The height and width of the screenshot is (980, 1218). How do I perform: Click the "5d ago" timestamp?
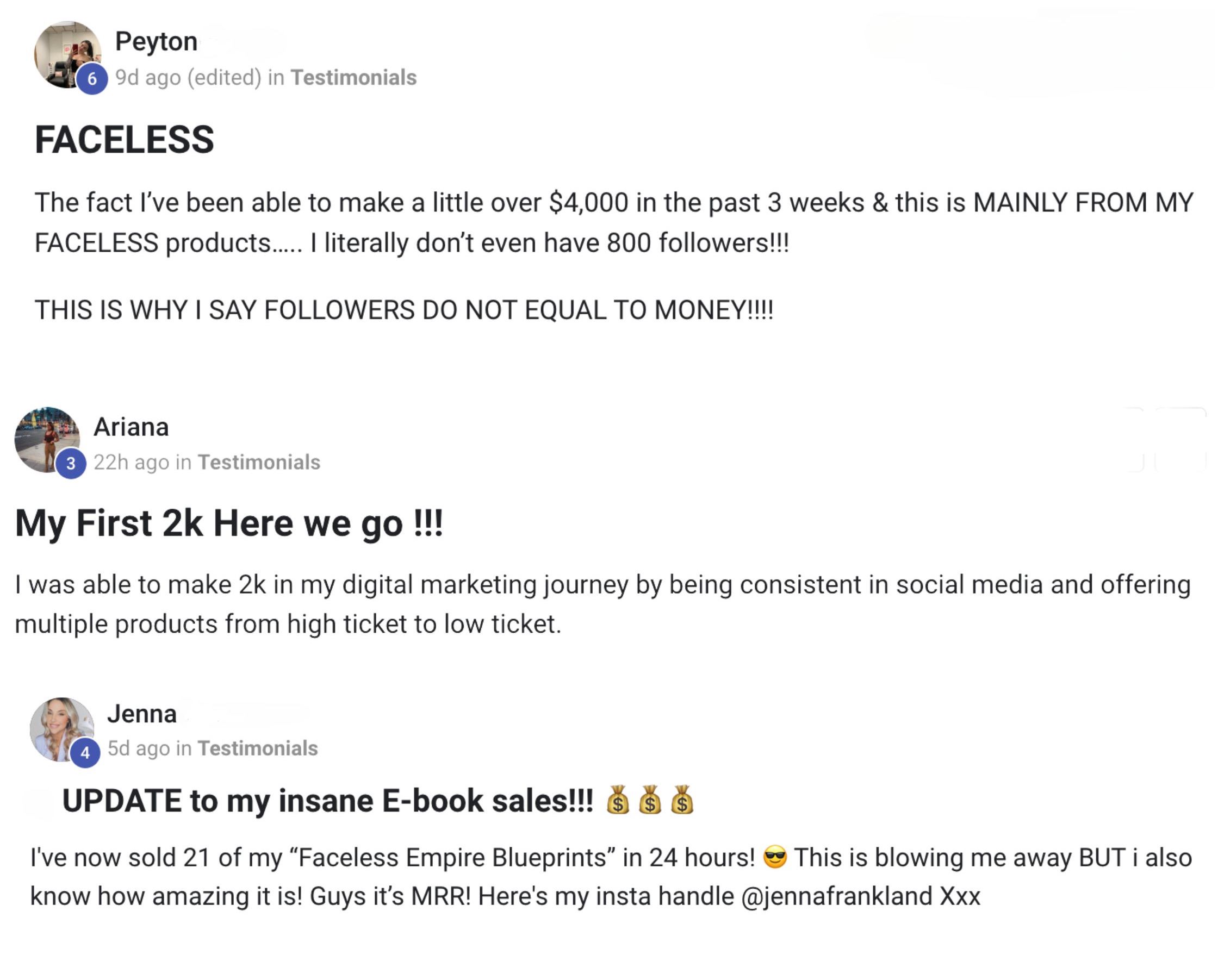[139, 748]
